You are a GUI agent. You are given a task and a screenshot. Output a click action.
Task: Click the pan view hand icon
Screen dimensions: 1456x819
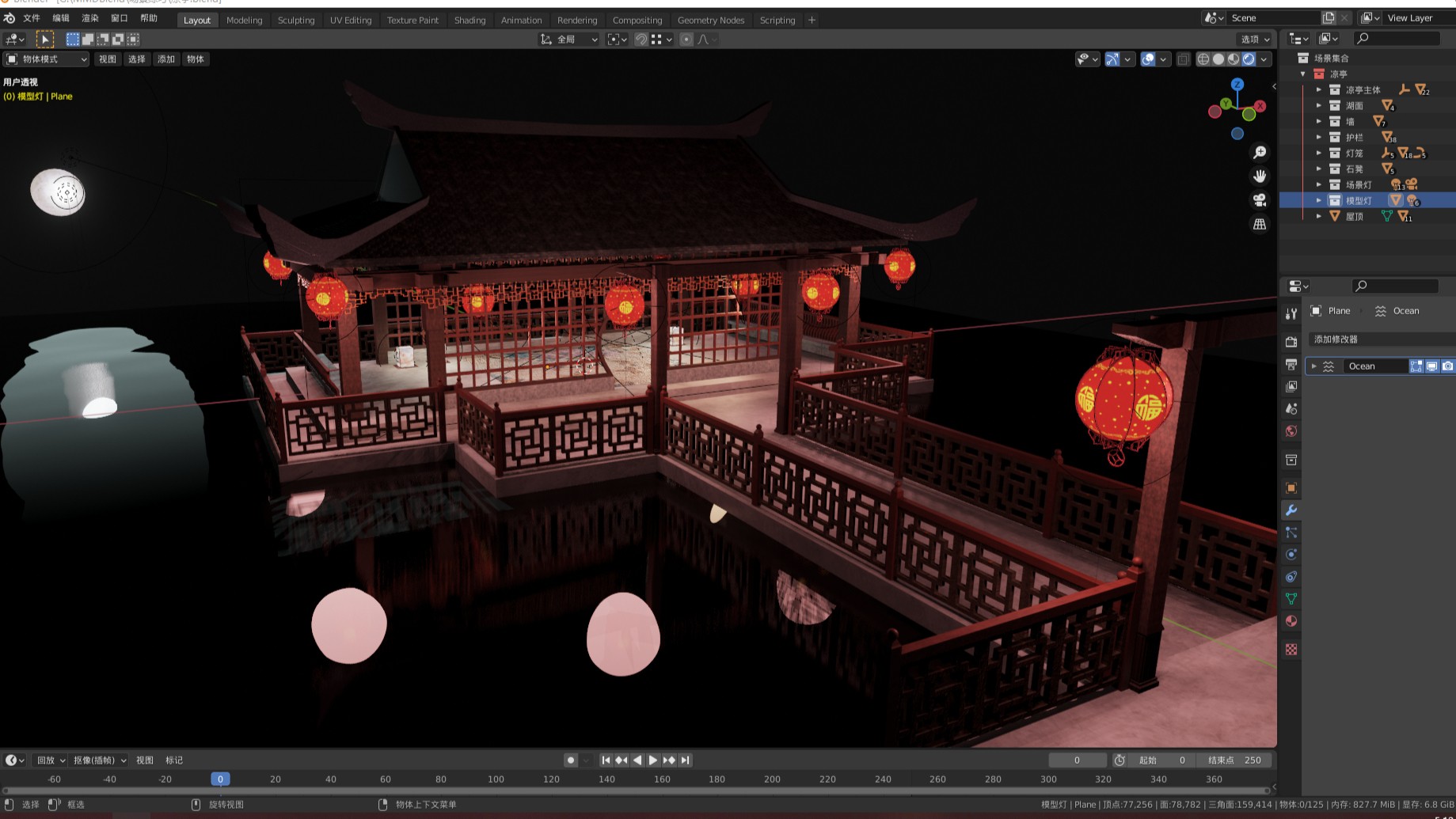click(x=1260, y=176)
